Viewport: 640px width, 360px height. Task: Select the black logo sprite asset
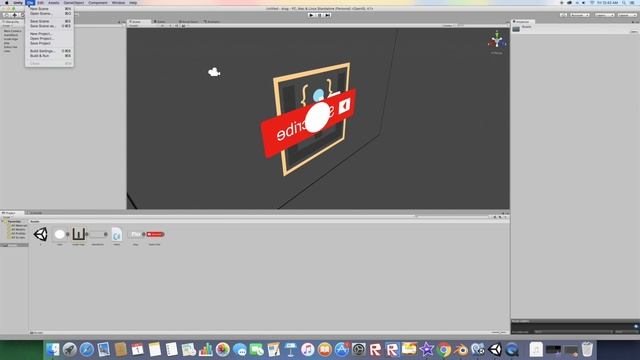pyautogui.click(x=78, y=234)
